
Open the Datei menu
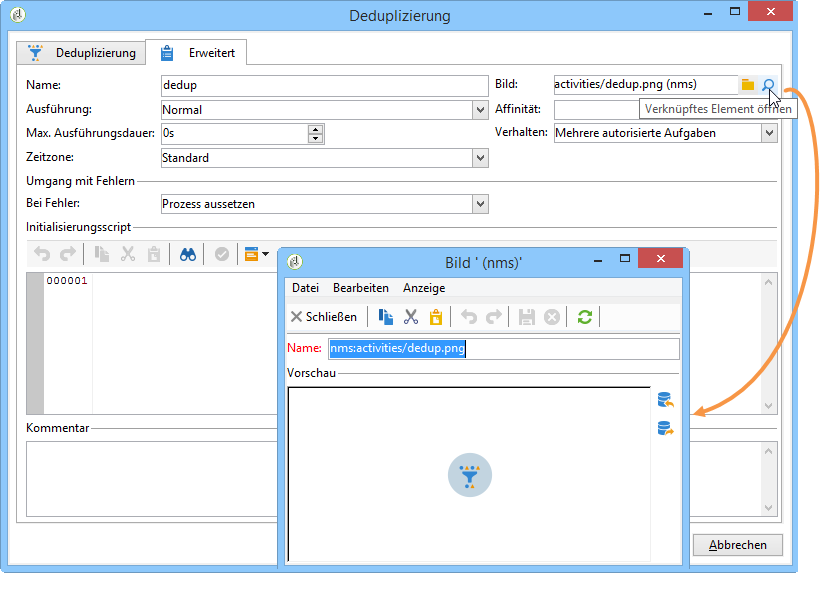pos(305,288)
